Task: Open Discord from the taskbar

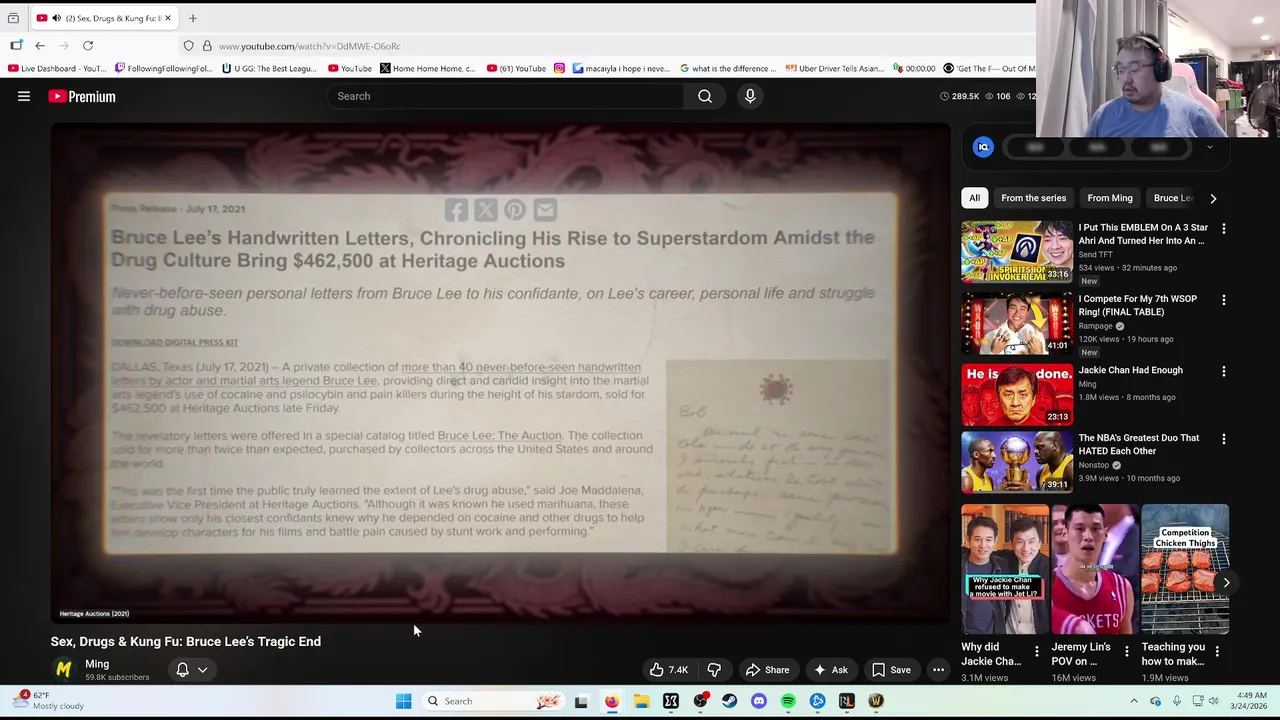Action: [759, 701]
